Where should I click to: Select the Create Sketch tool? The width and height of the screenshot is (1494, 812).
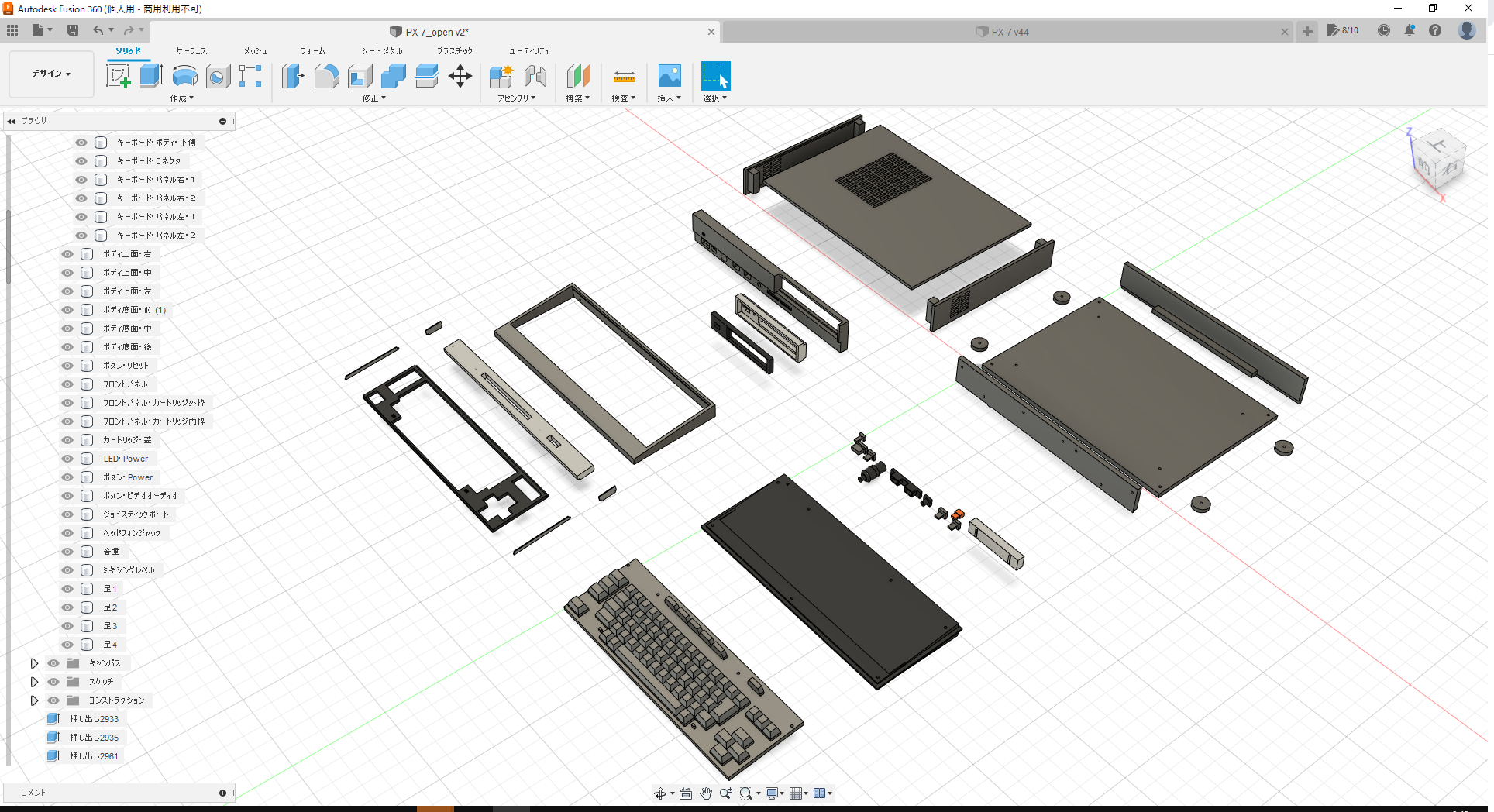119,75
